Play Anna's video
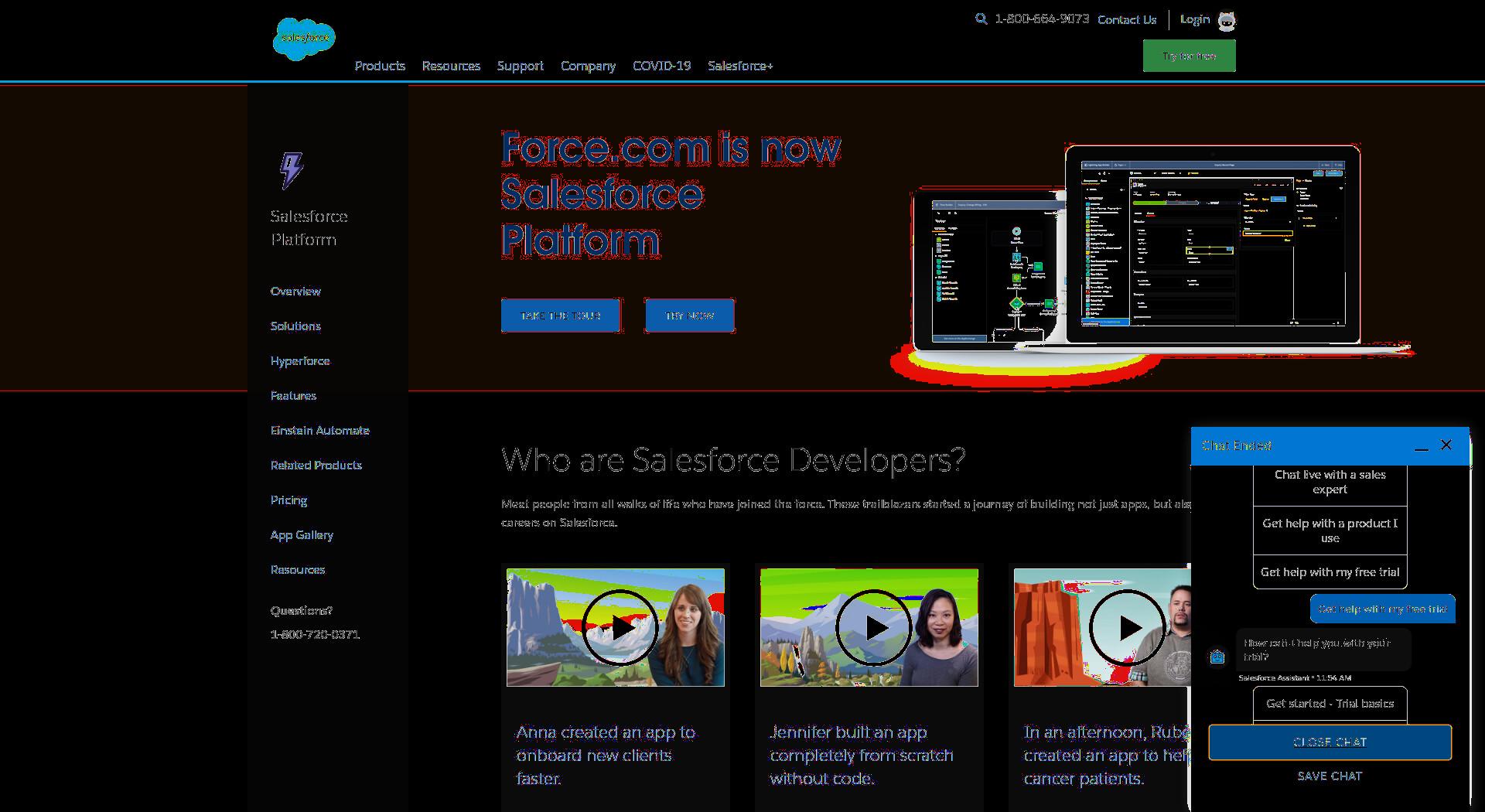Viewport: 1485px width, 812px height. coord(620,627)
